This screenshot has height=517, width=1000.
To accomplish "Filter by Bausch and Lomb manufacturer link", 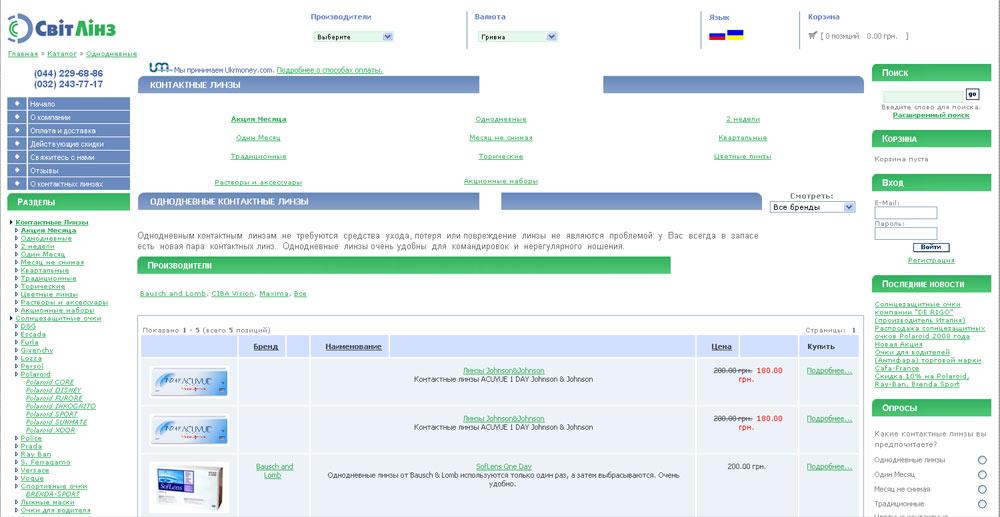I will click(173, 294).
